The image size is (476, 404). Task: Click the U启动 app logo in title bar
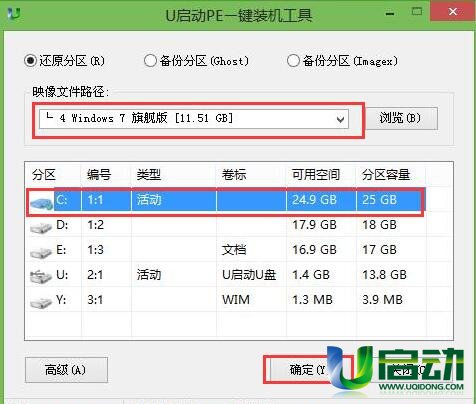point(14,13)
